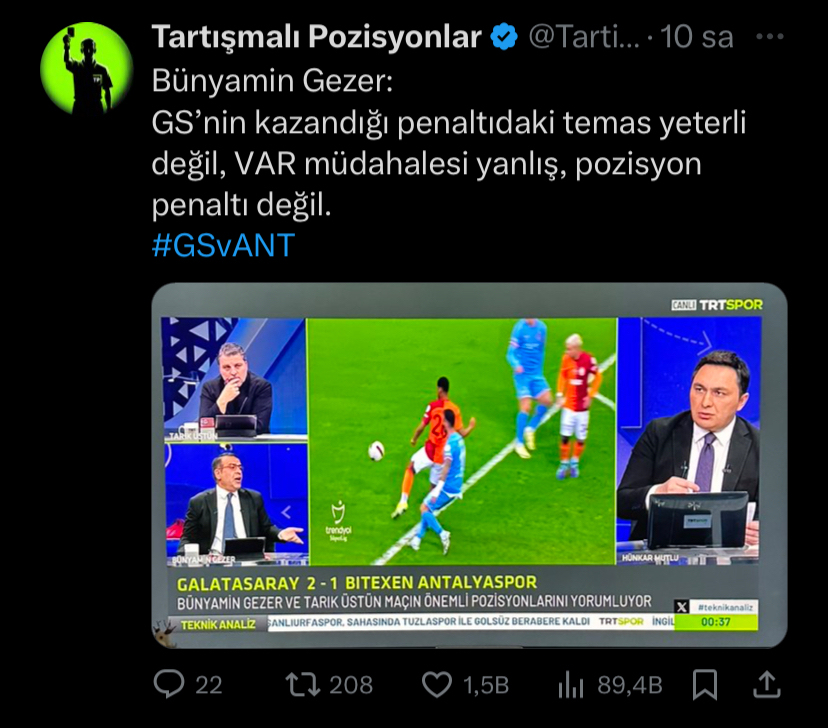Viewport: 828px width, 728px height.
Task: Open Tartışmalı Pozisyonlar profile avatar
Action: click(x=86, y=68)
